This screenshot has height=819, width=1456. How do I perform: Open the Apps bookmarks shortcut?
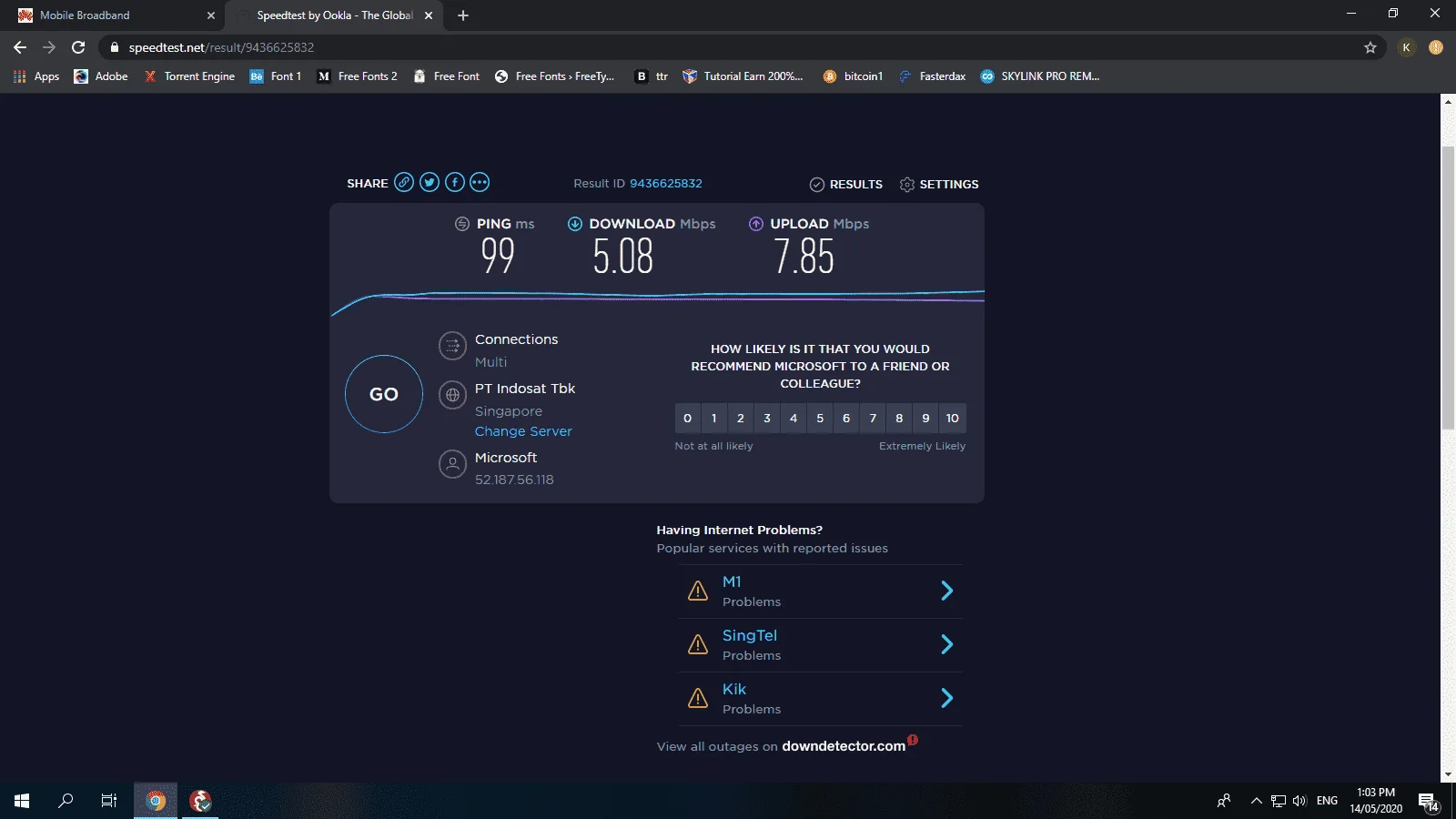[x=36, y=76]
